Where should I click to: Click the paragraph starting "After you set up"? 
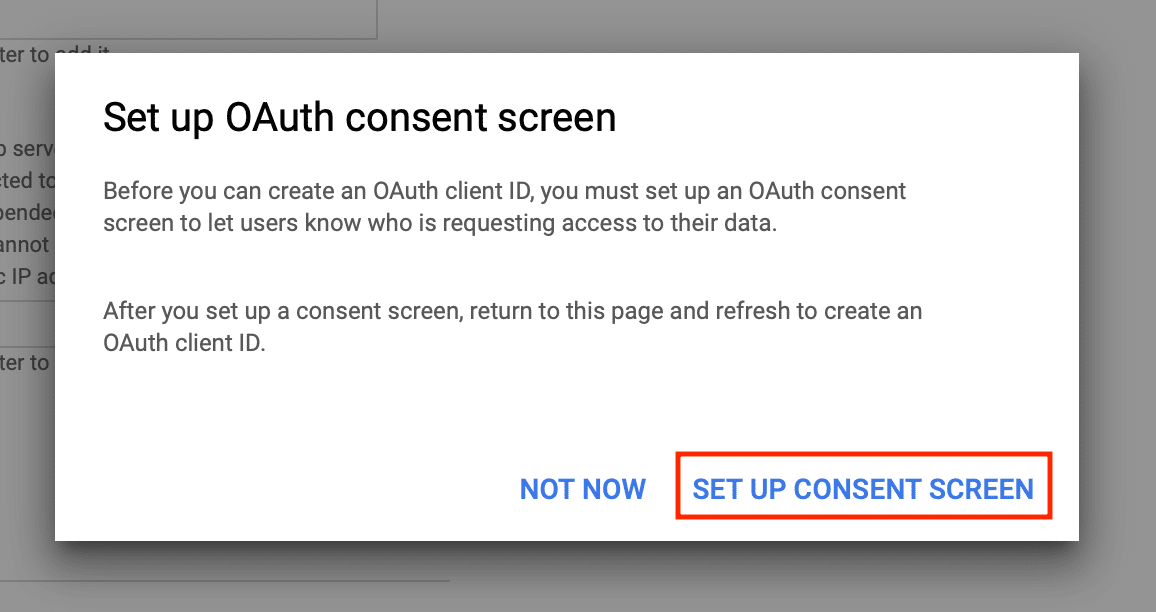[x=512, y=326]
